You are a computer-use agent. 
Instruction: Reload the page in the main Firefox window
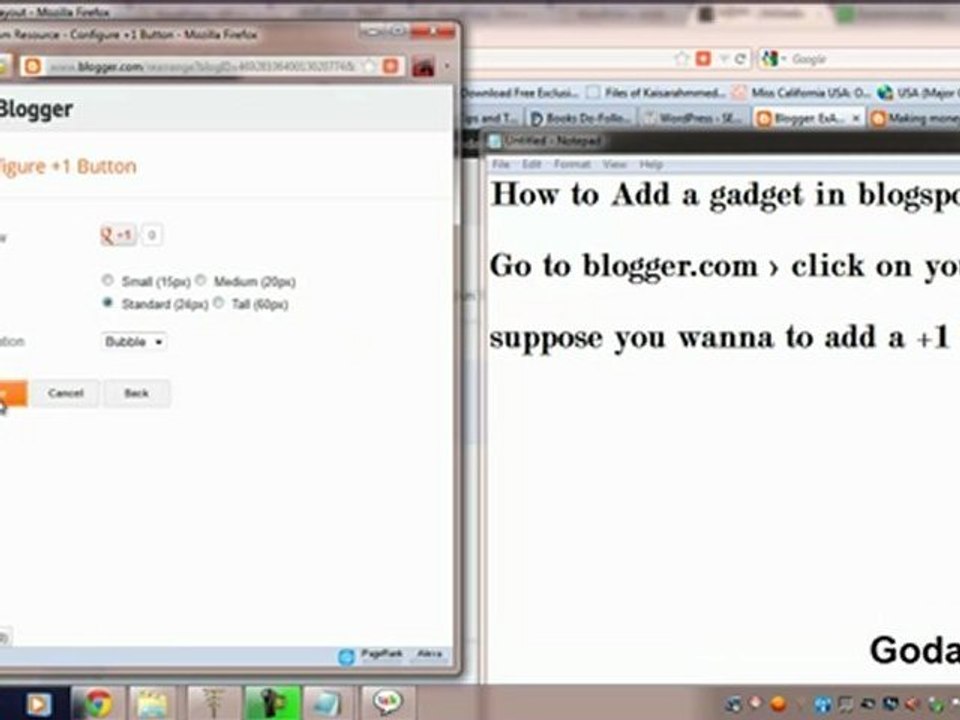(x=740, y=59)
